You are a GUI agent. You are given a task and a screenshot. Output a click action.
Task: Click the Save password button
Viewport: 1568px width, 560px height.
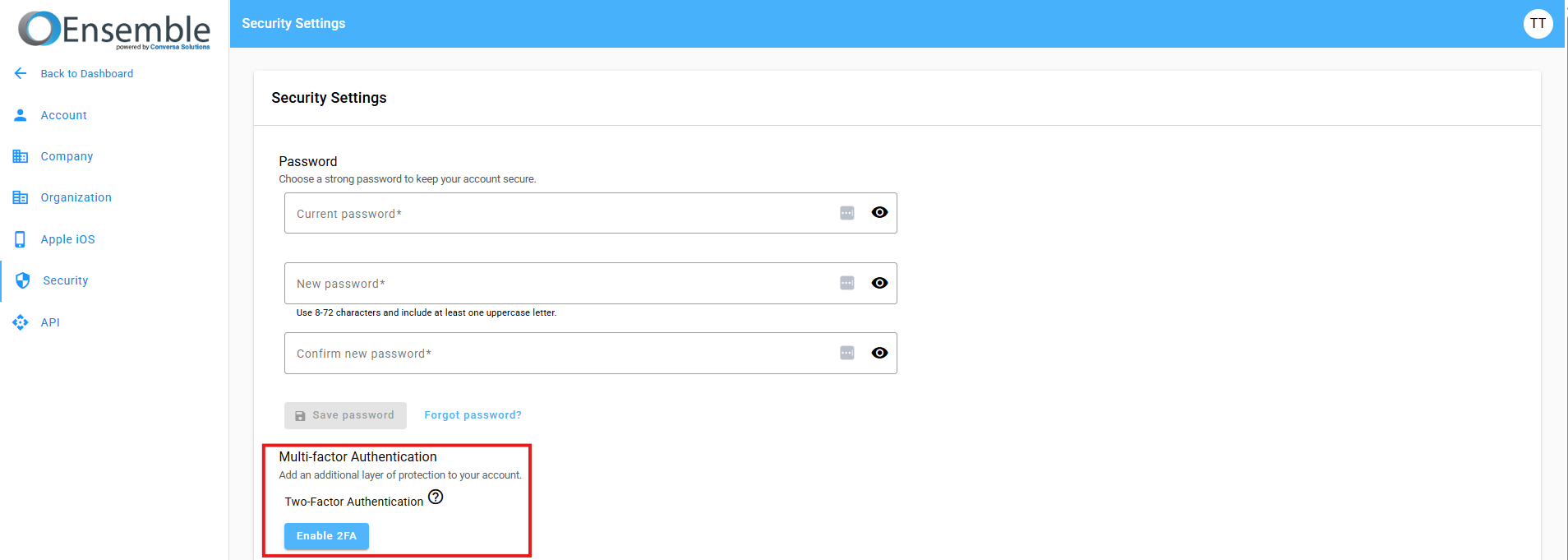point(345,415)
